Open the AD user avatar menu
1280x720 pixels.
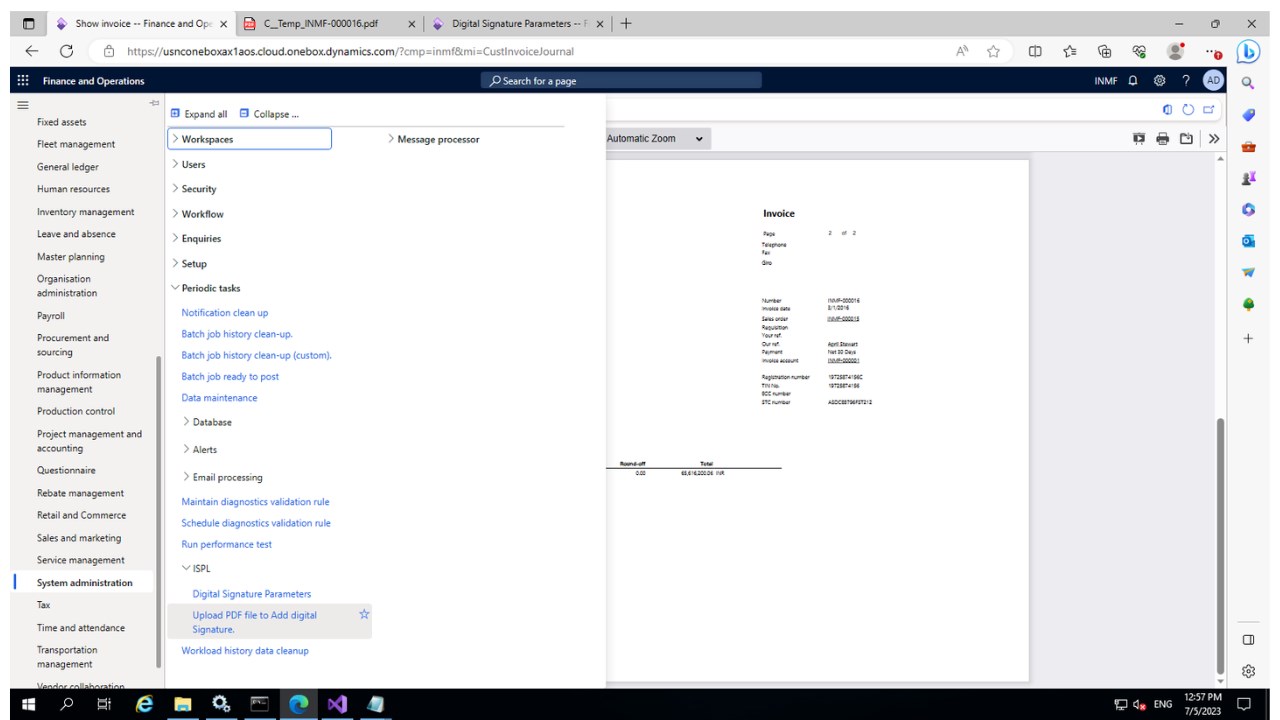tap(1213, 81)
